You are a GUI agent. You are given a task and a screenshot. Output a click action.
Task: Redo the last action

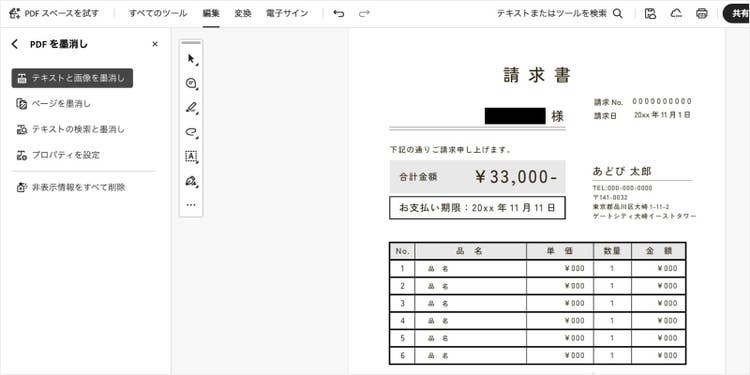[364, 13]
